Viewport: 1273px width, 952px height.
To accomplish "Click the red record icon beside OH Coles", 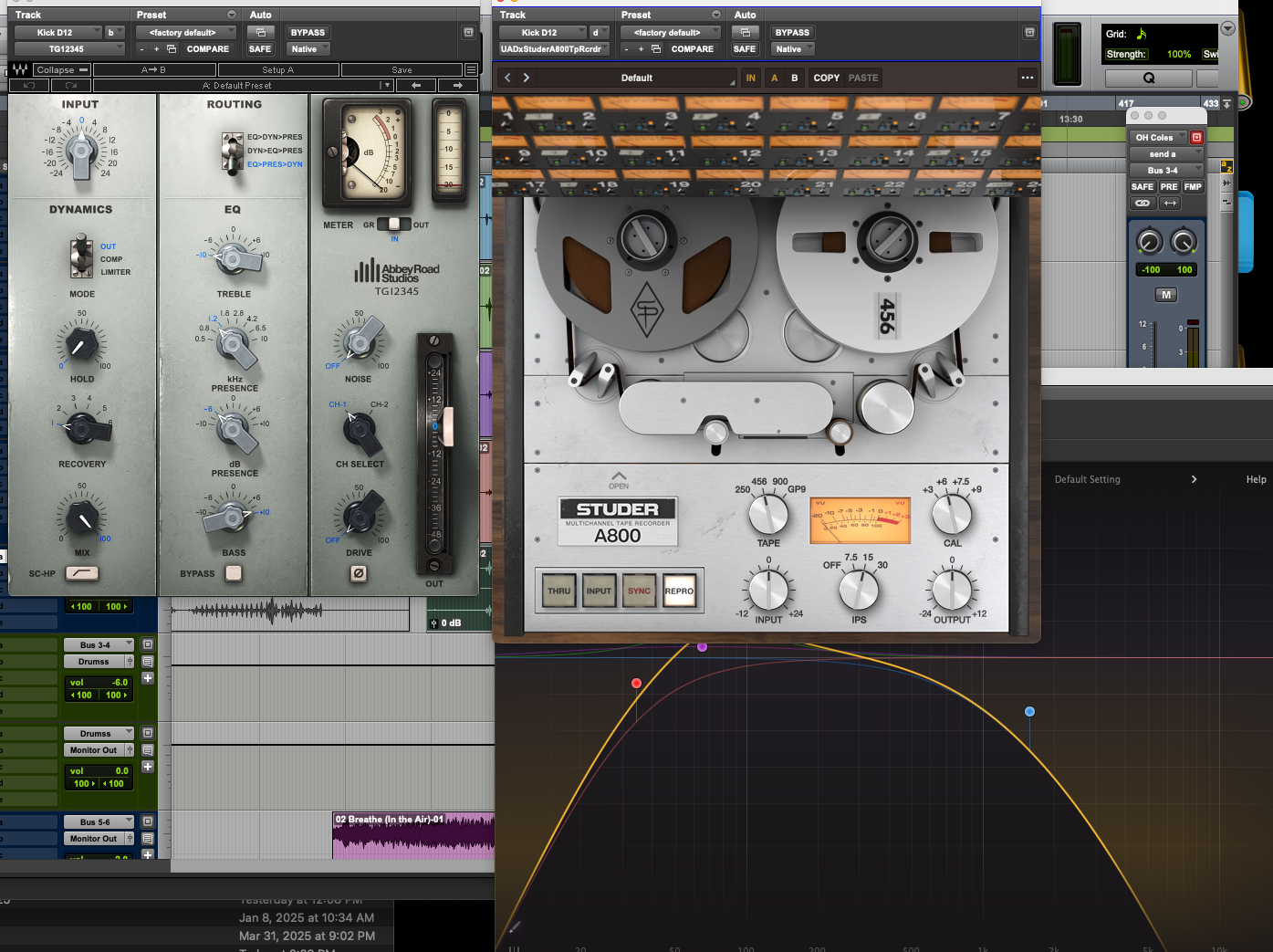I will (x=1196, y=137).
